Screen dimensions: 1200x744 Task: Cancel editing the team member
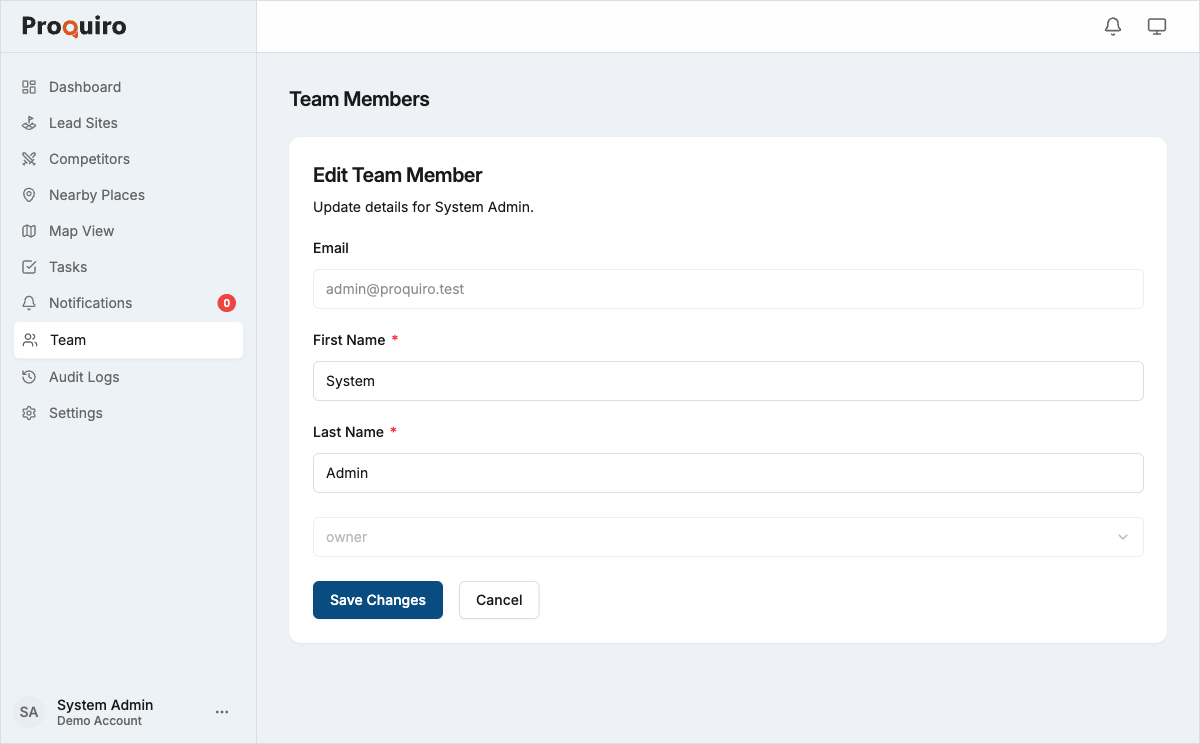[498, 600]
